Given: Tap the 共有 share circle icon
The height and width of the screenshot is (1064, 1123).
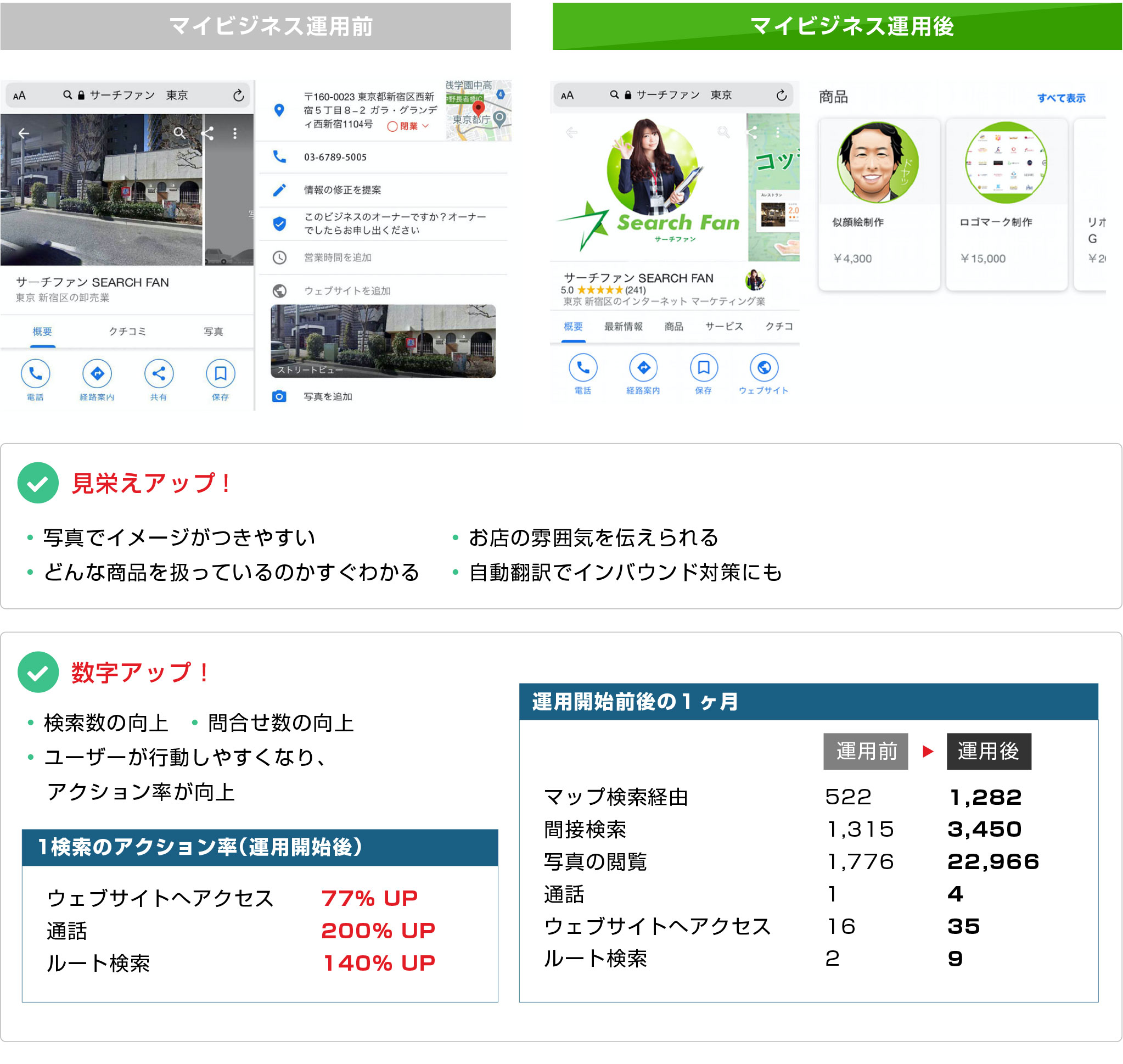Looking at the screenshot, I should click(159, 373).
